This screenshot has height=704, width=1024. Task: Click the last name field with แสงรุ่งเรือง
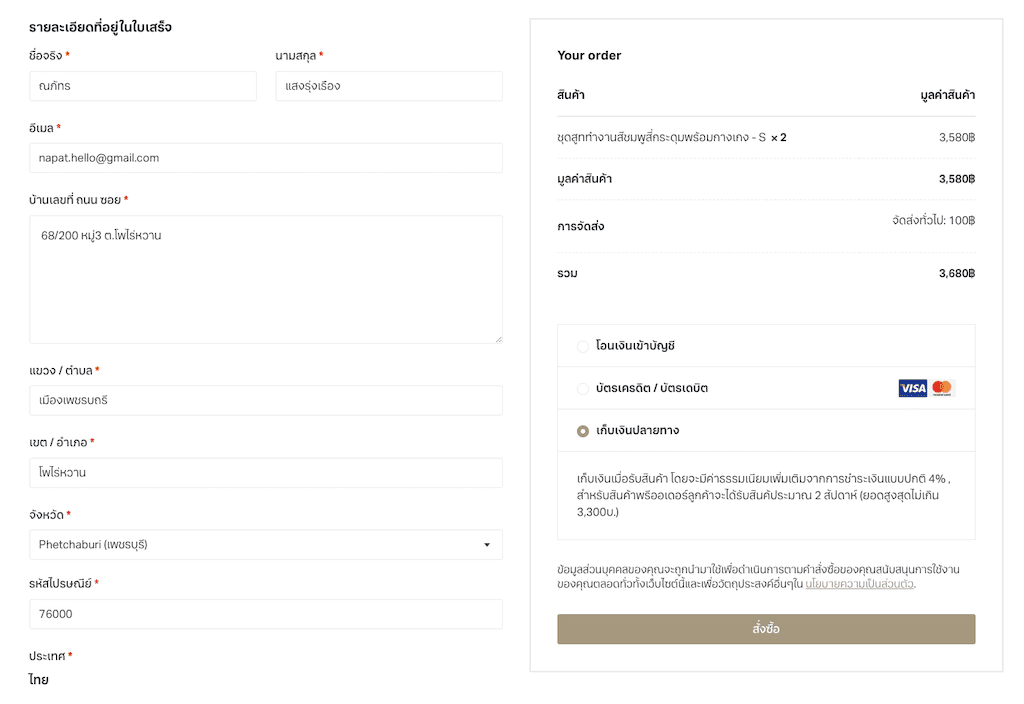[x=389, y=86]
